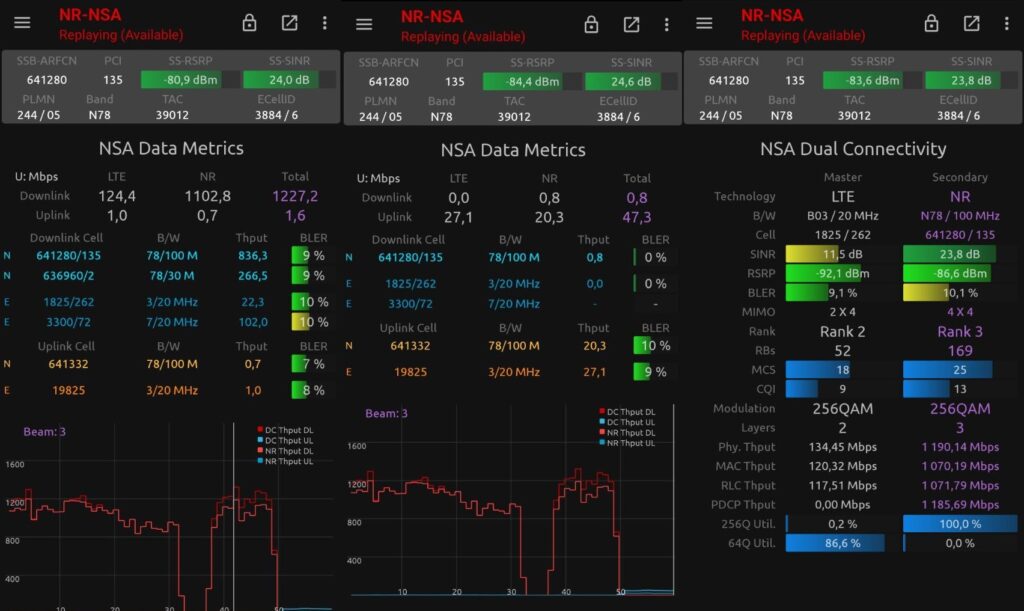
Task: Toggle the lock icon in the right panel
Action: point(932,23)
